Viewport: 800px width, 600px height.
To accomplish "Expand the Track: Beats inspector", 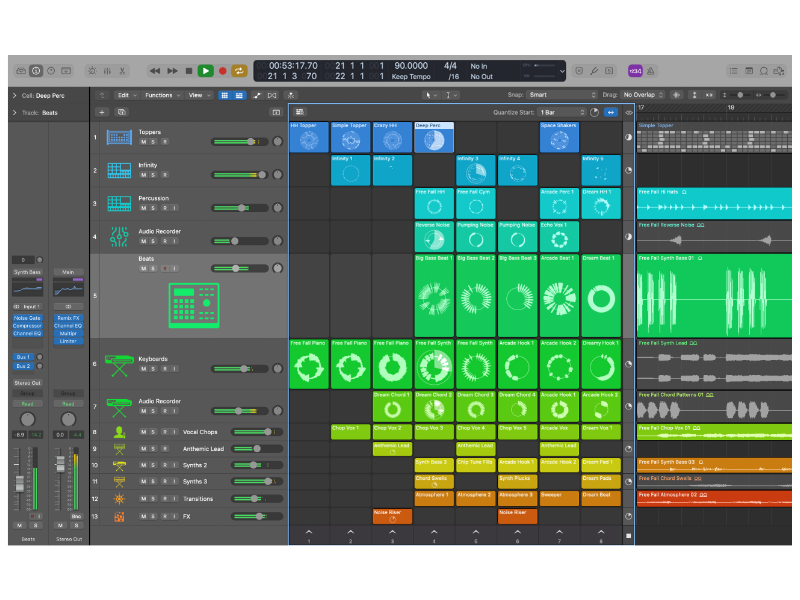I will click(x=14, y=113).
